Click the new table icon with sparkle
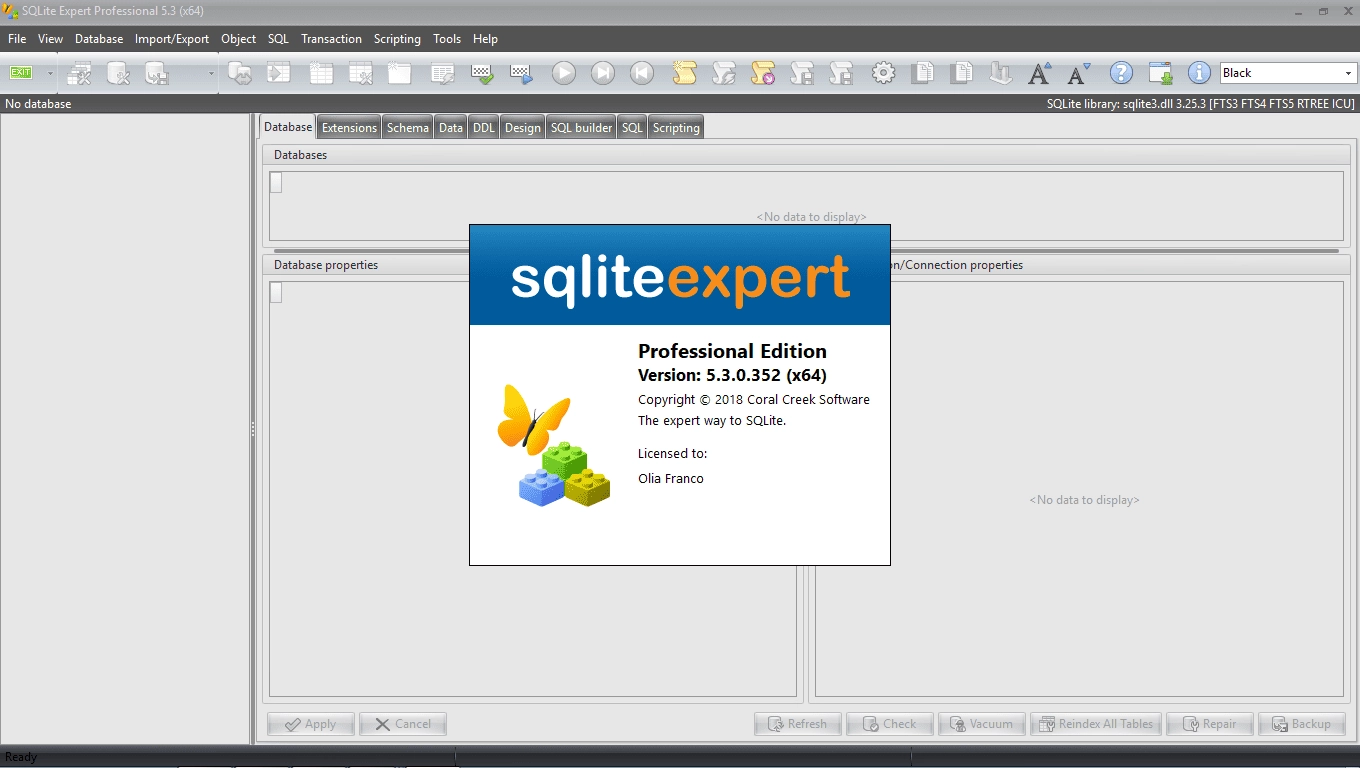Image resolution: width=1360 pixels, height=768 pixels. (321, 73)
